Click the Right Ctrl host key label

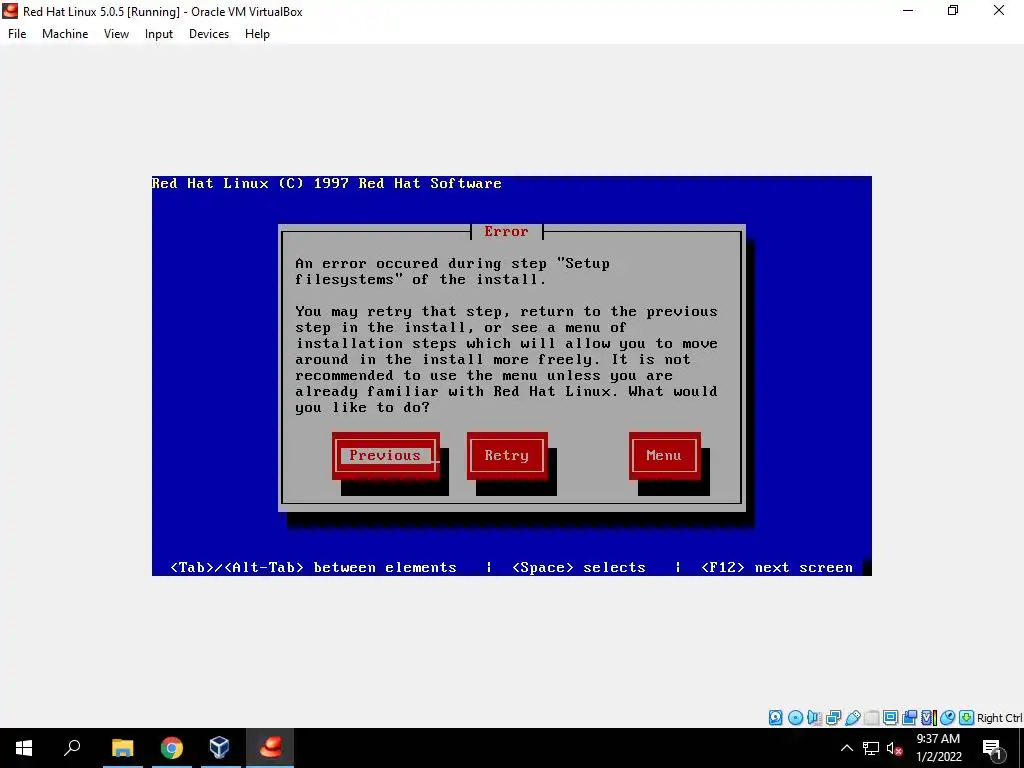[999, 718]
